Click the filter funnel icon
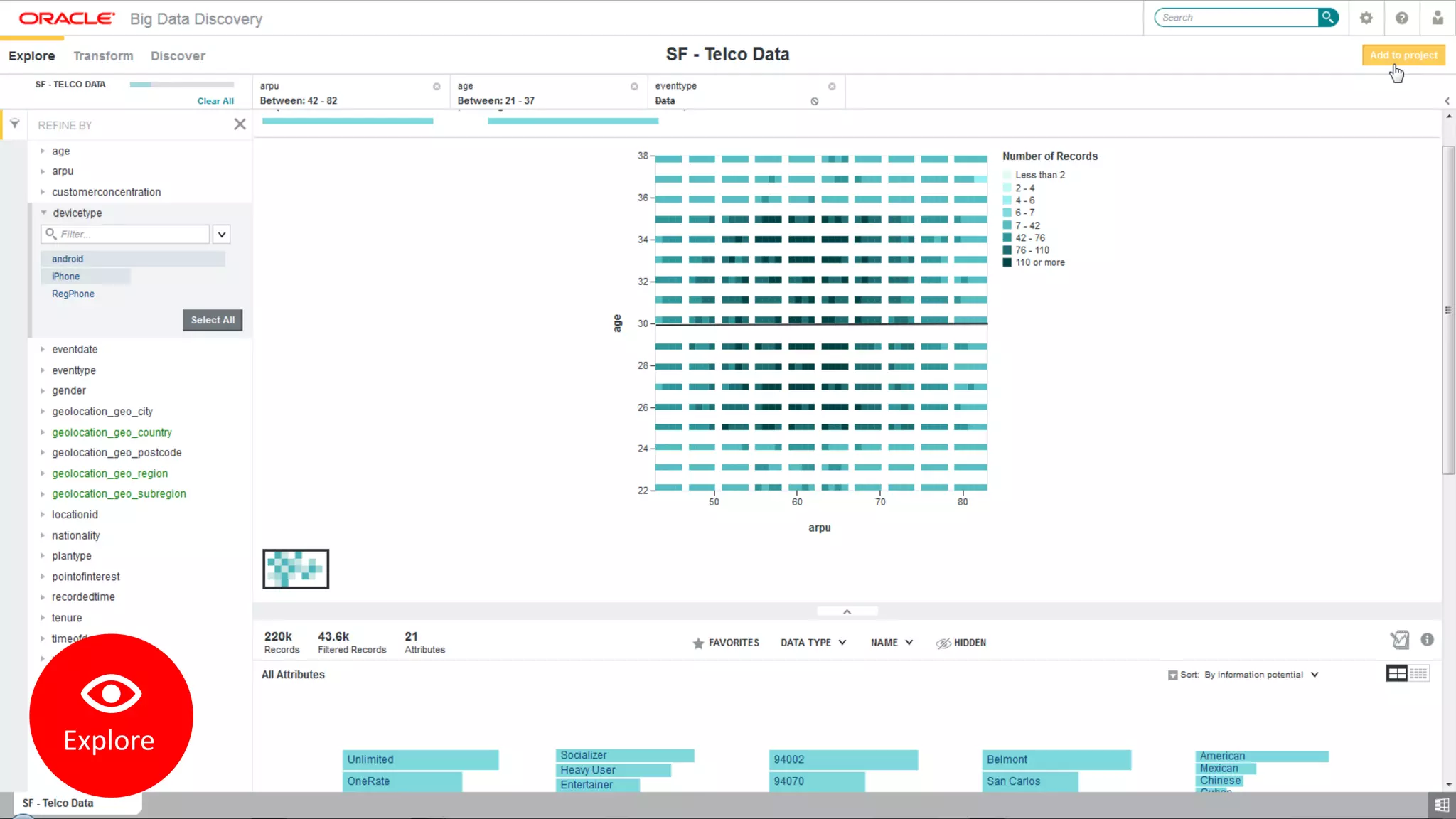This screenshot has width=1456, height=819. [x=14, y=124]
